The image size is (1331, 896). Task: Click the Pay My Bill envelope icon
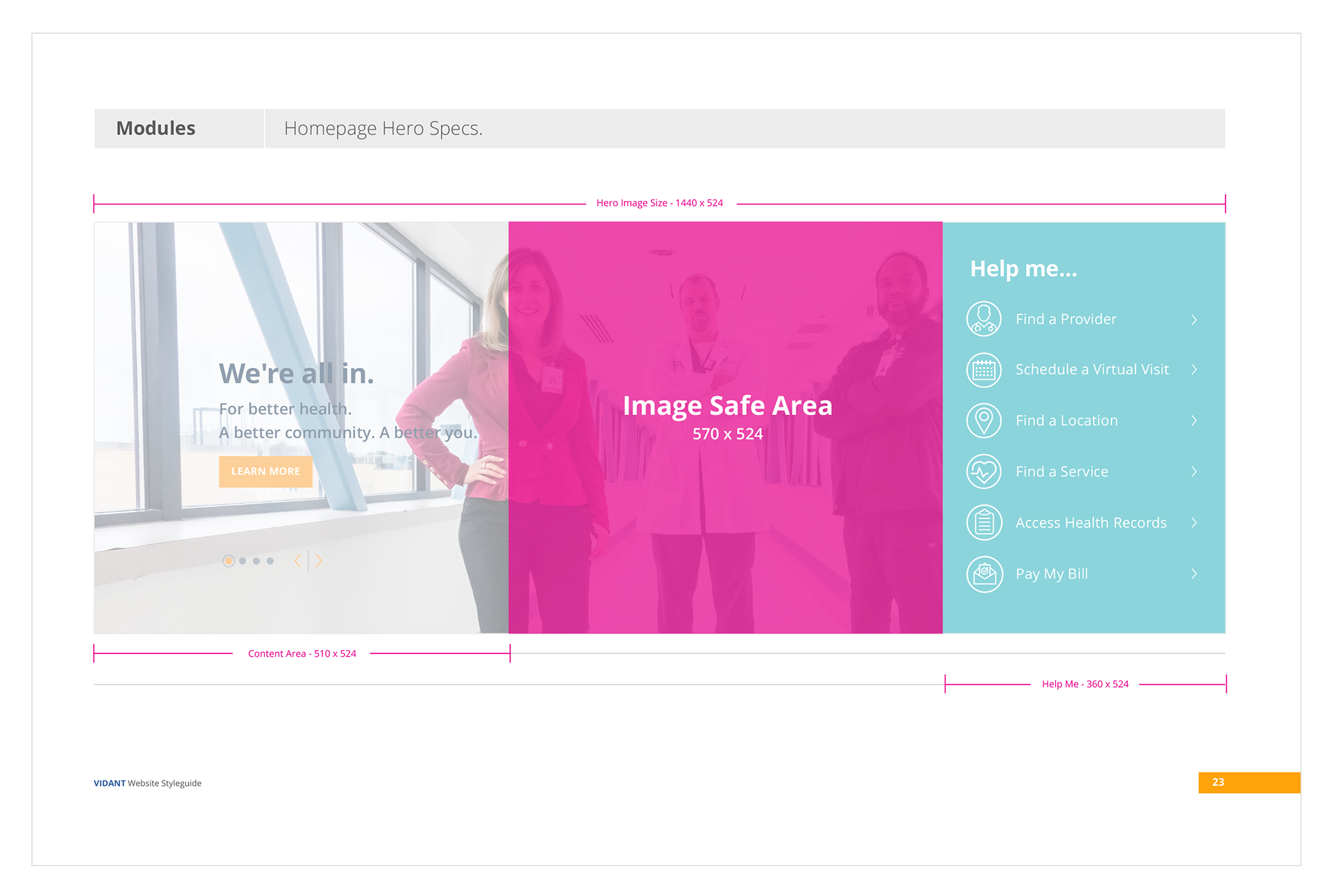984,574
